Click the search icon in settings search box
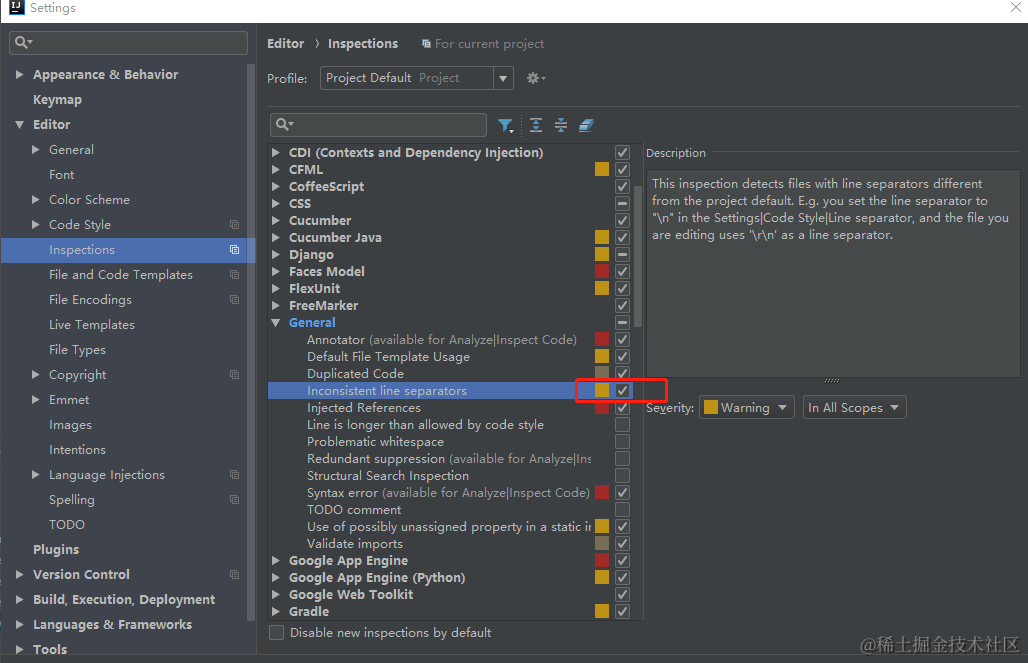Image resolution: width=1028 pixels, height=663 pixels. point(23,43)
